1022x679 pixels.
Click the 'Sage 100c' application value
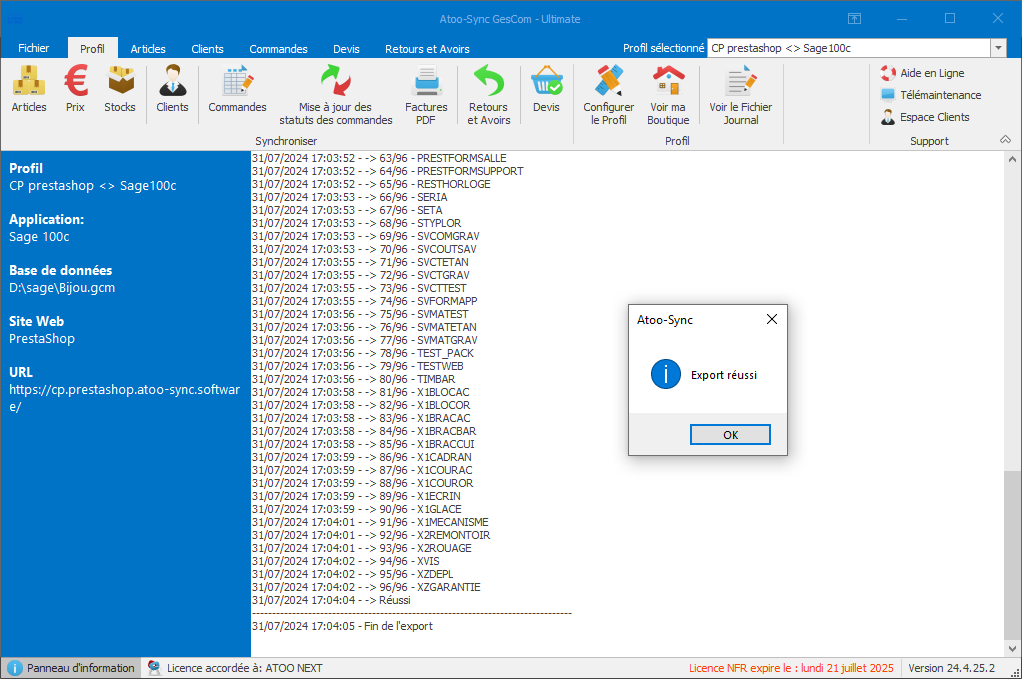(39, 237)
